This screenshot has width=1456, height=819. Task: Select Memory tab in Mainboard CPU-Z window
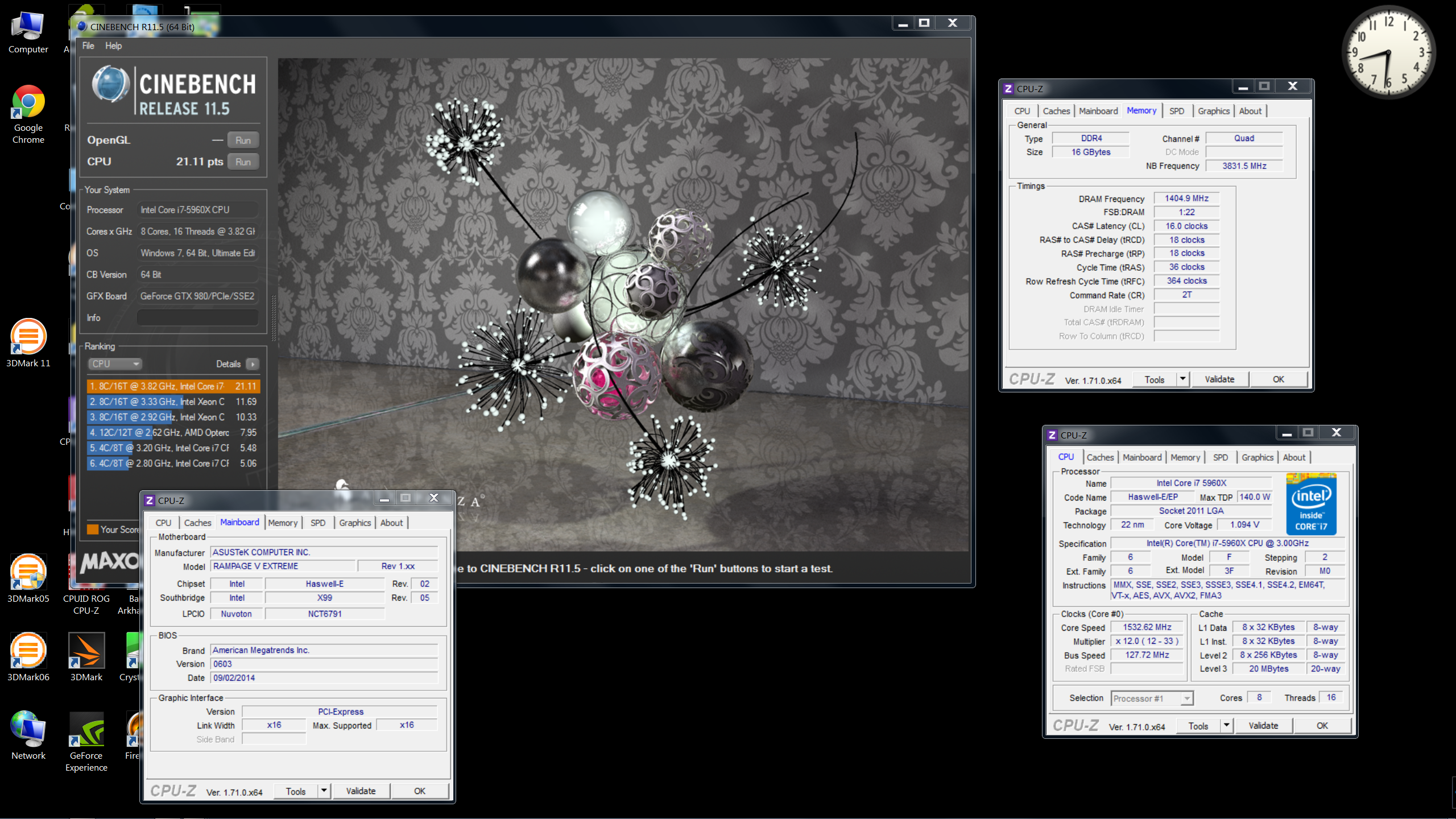(x=283, y=523)
